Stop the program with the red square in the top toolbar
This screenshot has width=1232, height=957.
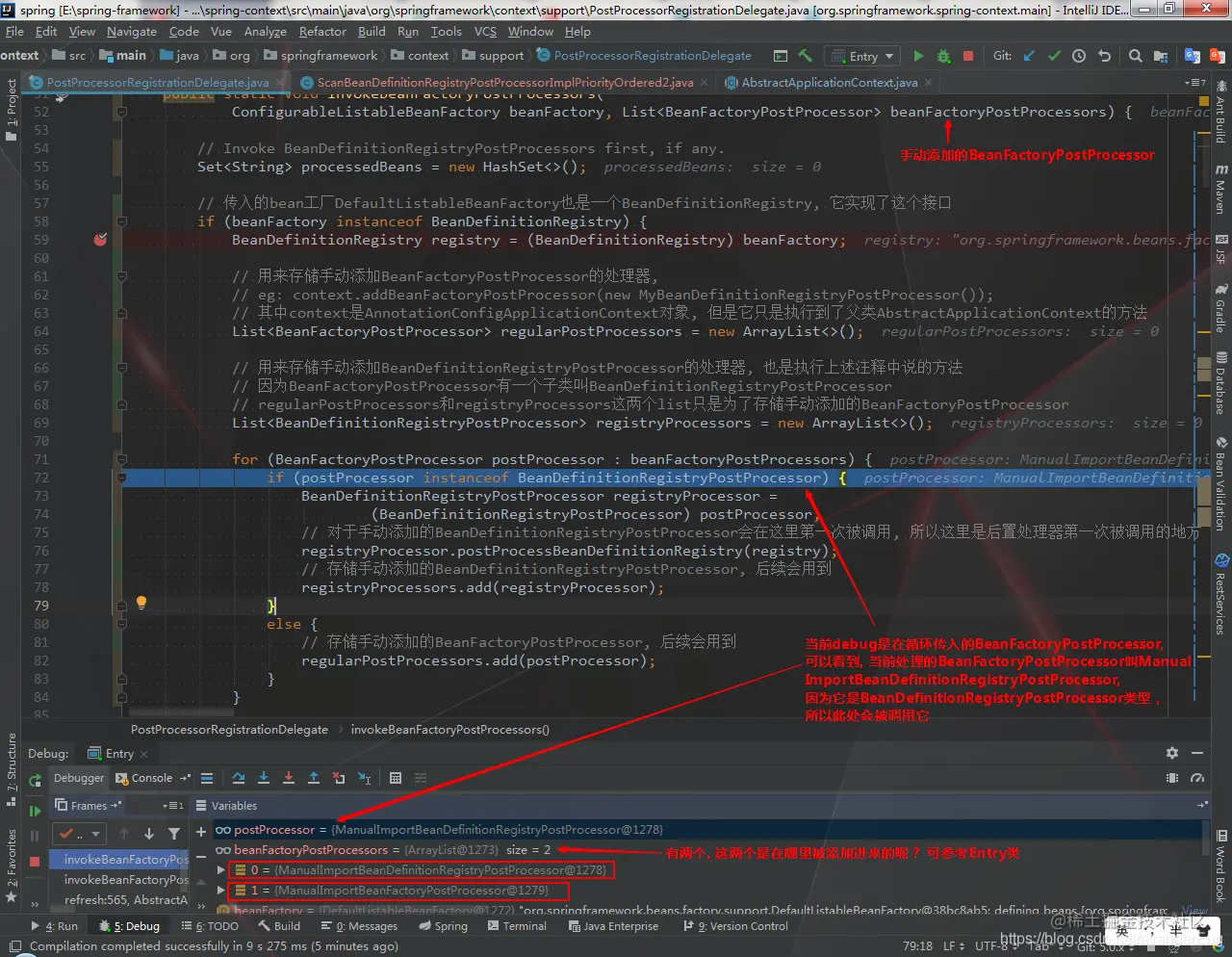(x=968, y=56)
